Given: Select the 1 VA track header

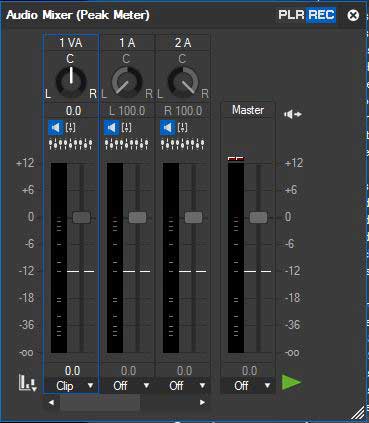Looking at the screenshot, I should pos(71,43).
